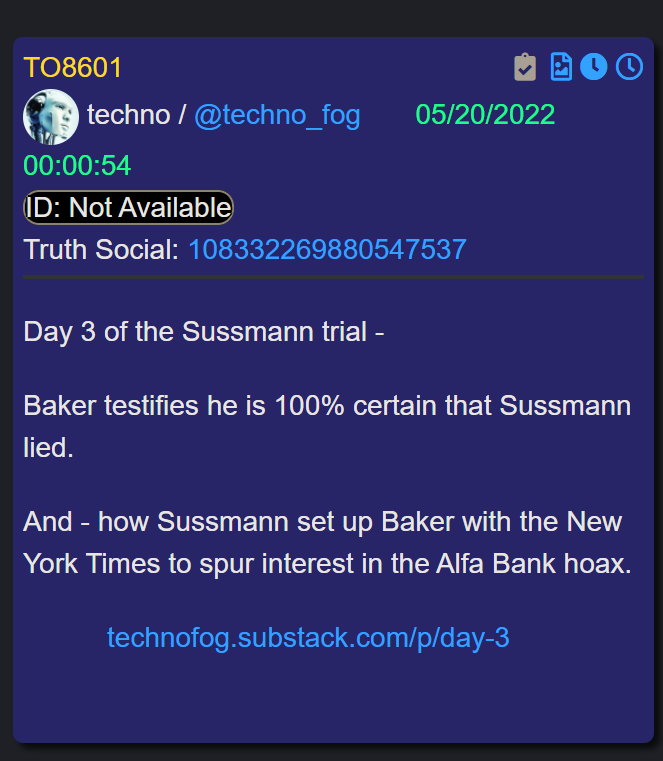This screenshot has height=761, width=663.
Task: Click the 00:00:54 timestamp
Action: pos(77,165)
